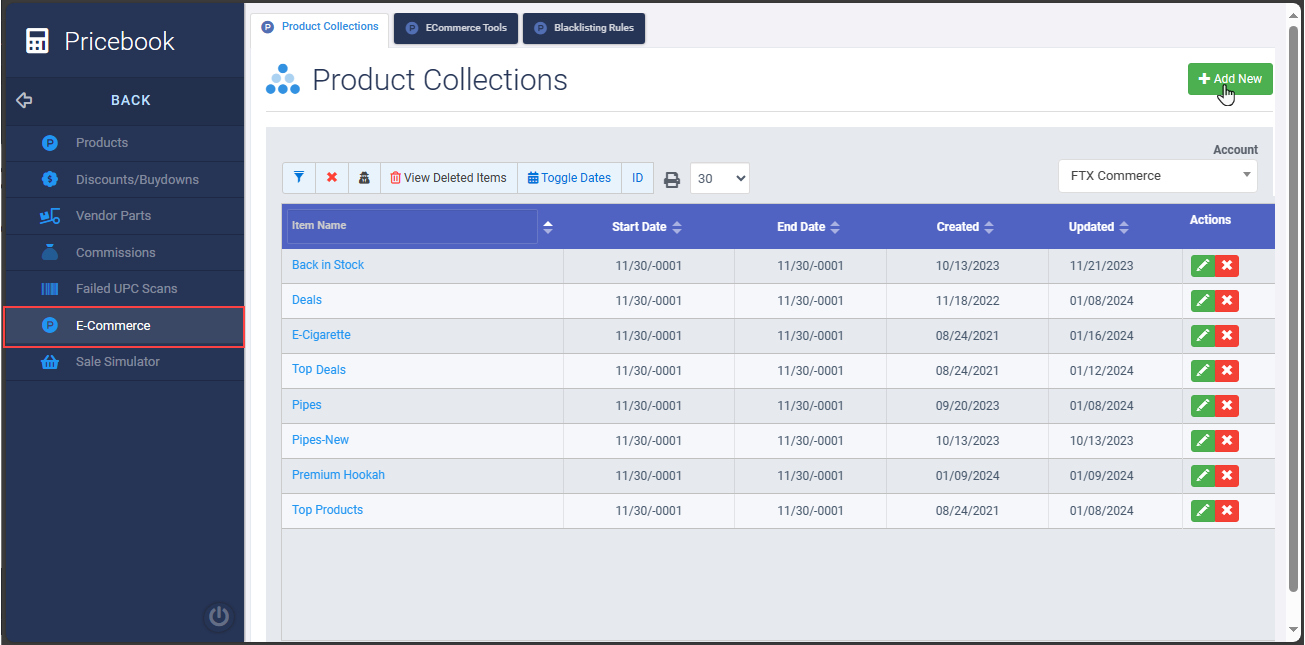Delete the Deals collection
Image resolution: width=1305 pixels, height=645 pixels.
point(1227,301)
